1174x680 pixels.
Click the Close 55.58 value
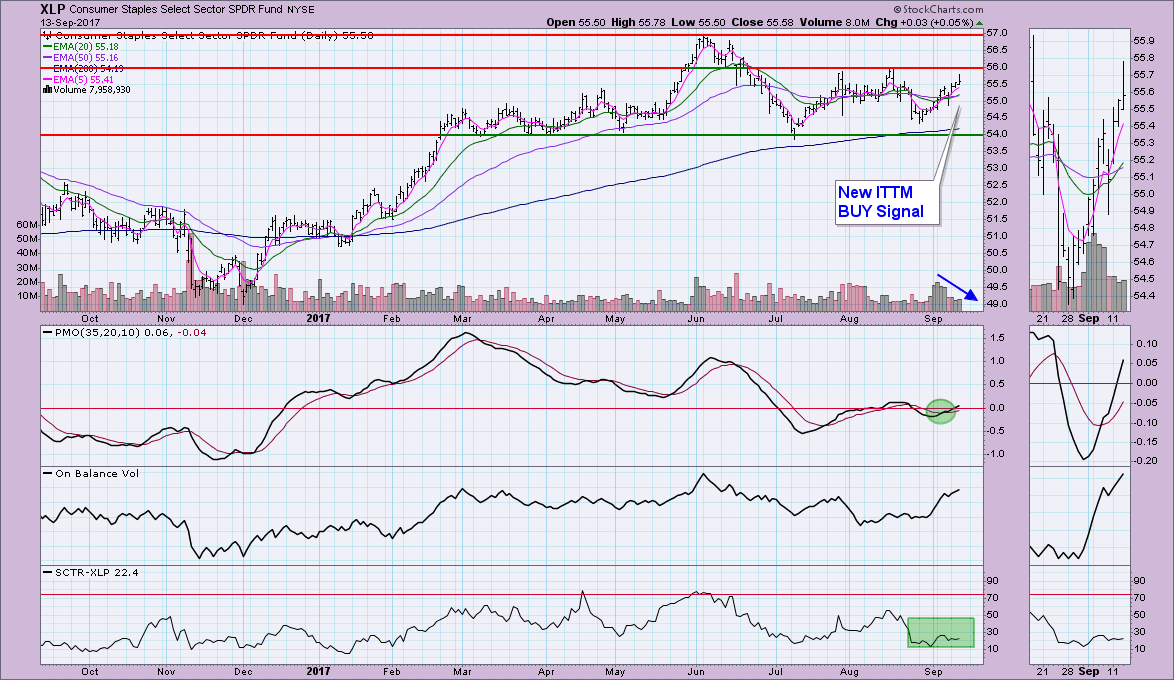(x=762, y=22)
